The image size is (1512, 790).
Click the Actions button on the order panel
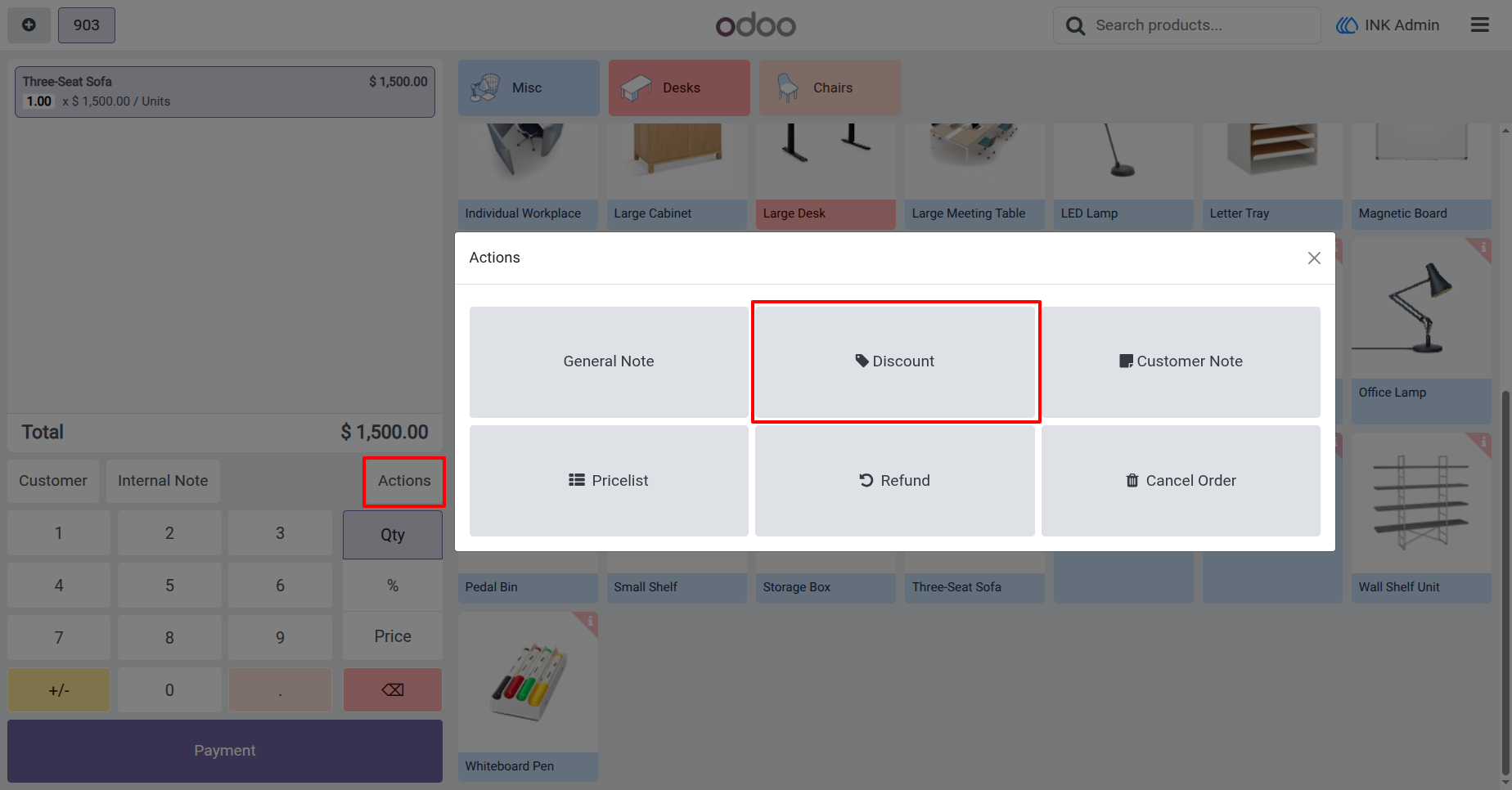click(404, 481)
